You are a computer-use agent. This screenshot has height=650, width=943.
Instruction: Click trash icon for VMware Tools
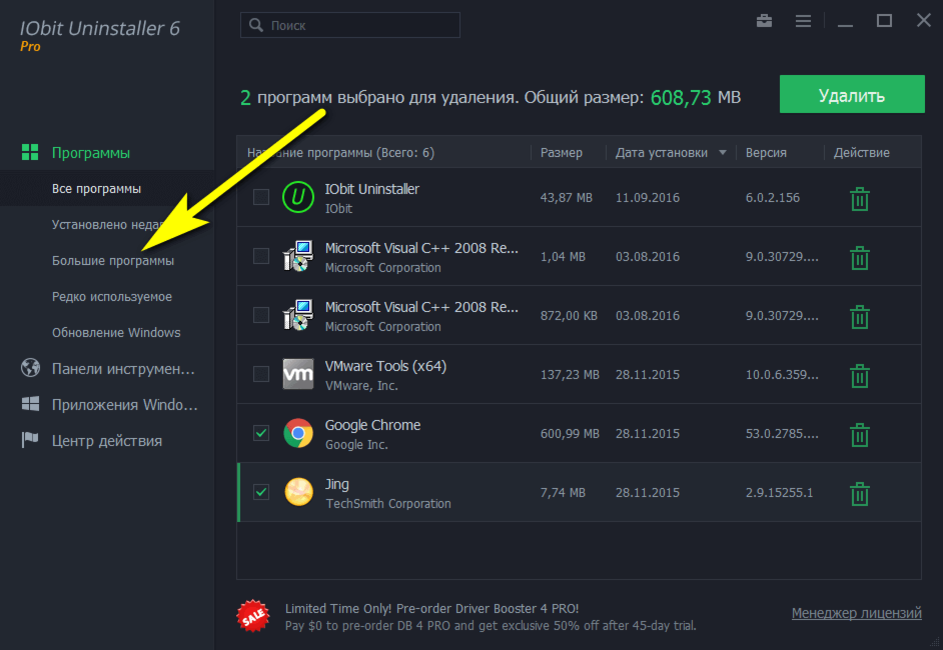click(x=859, y=375)
